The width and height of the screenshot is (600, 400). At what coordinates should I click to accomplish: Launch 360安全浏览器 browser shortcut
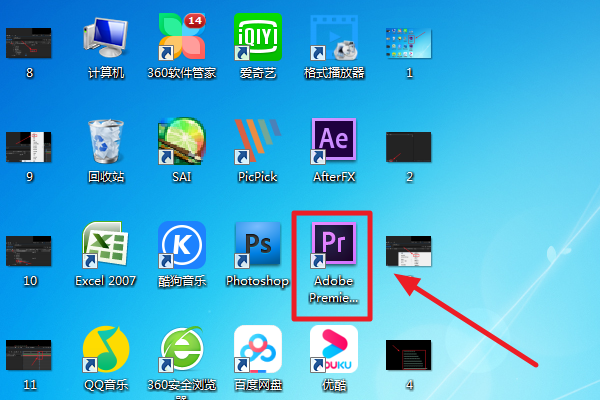[x=182, y=349]
